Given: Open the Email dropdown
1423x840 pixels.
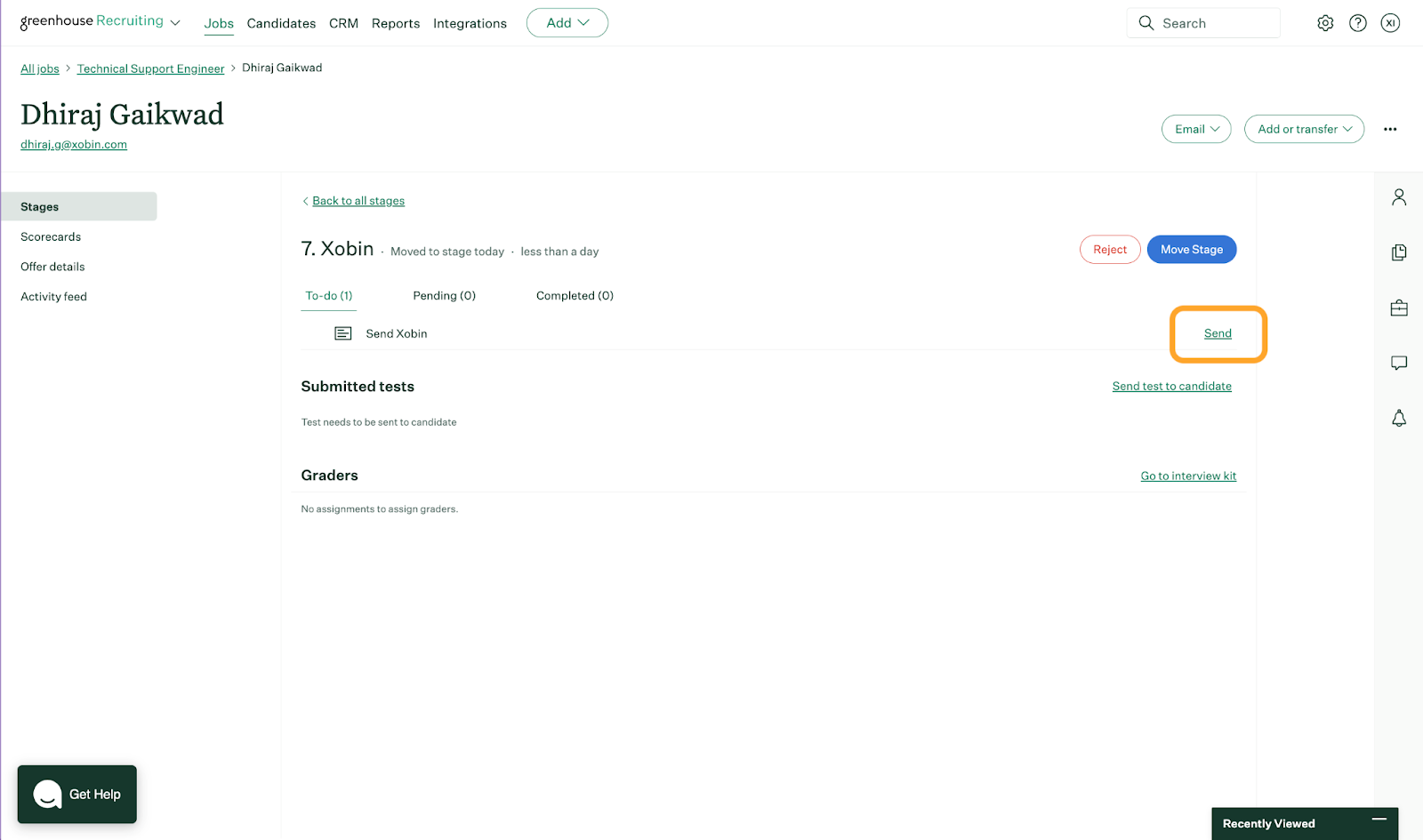Looking at the screenshot, I should pyautogui.click(x=1196, y=129).
